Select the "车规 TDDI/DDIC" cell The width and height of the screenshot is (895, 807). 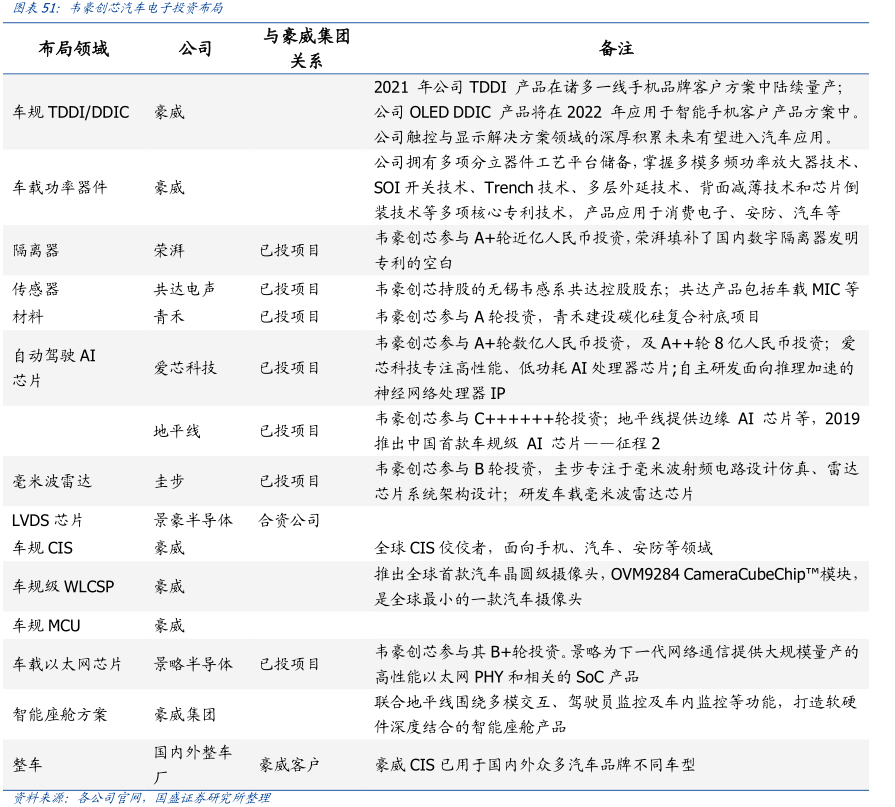point(71,112)
